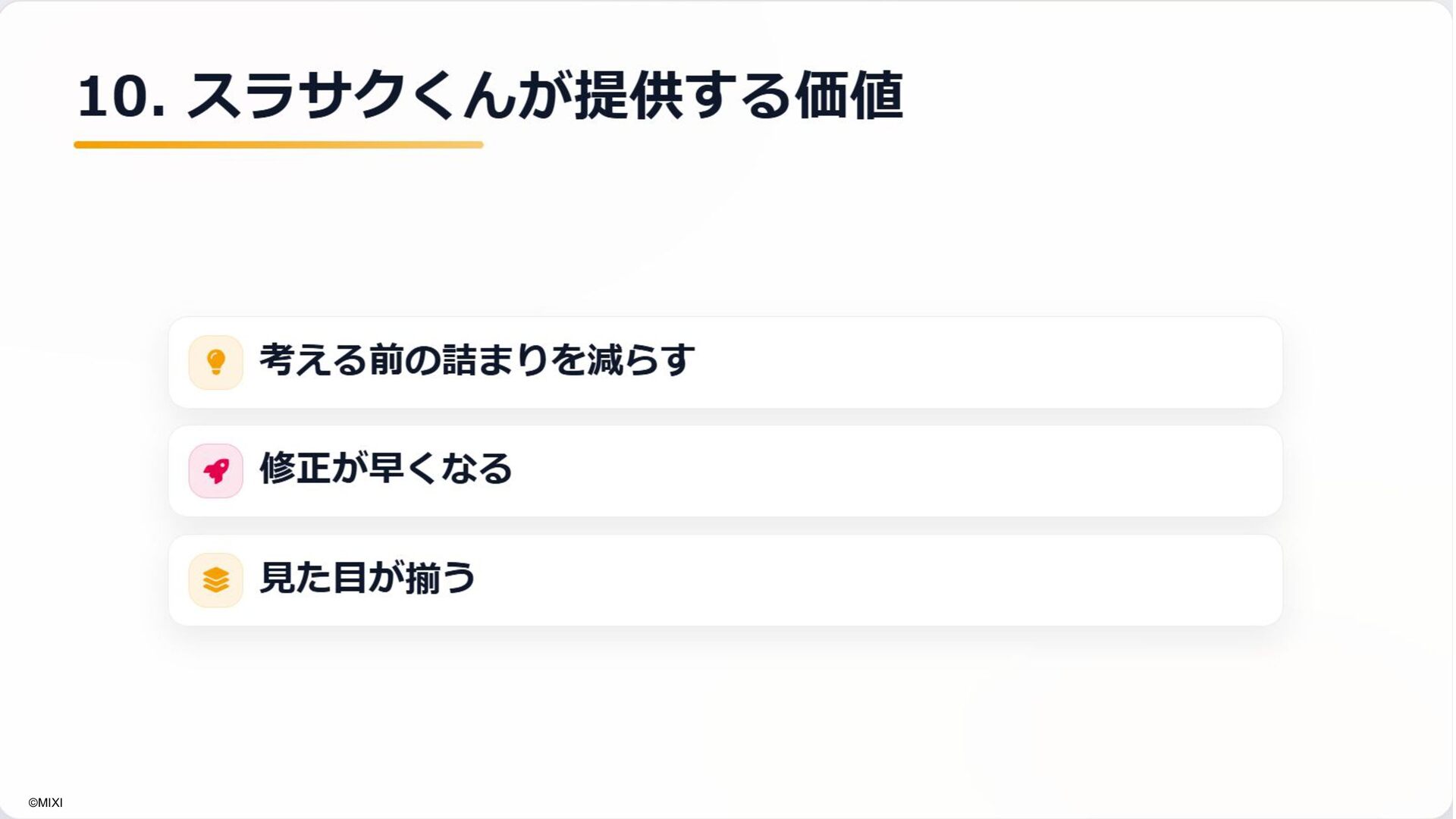Click the word 揃う in the third card

point(440,578)
